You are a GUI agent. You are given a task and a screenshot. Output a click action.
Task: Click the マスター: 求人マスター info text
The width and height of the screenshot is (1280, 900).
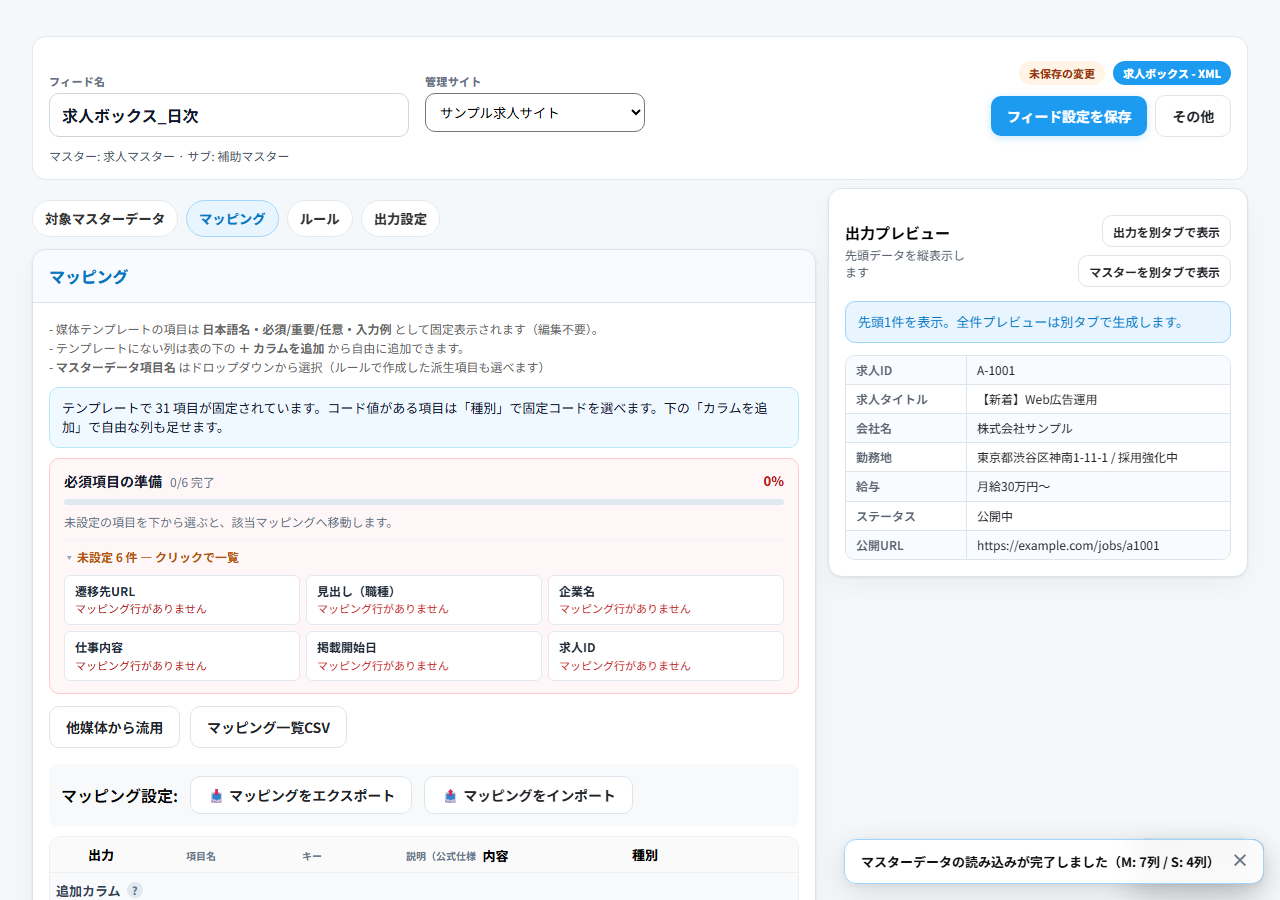[x=169, y=156]
